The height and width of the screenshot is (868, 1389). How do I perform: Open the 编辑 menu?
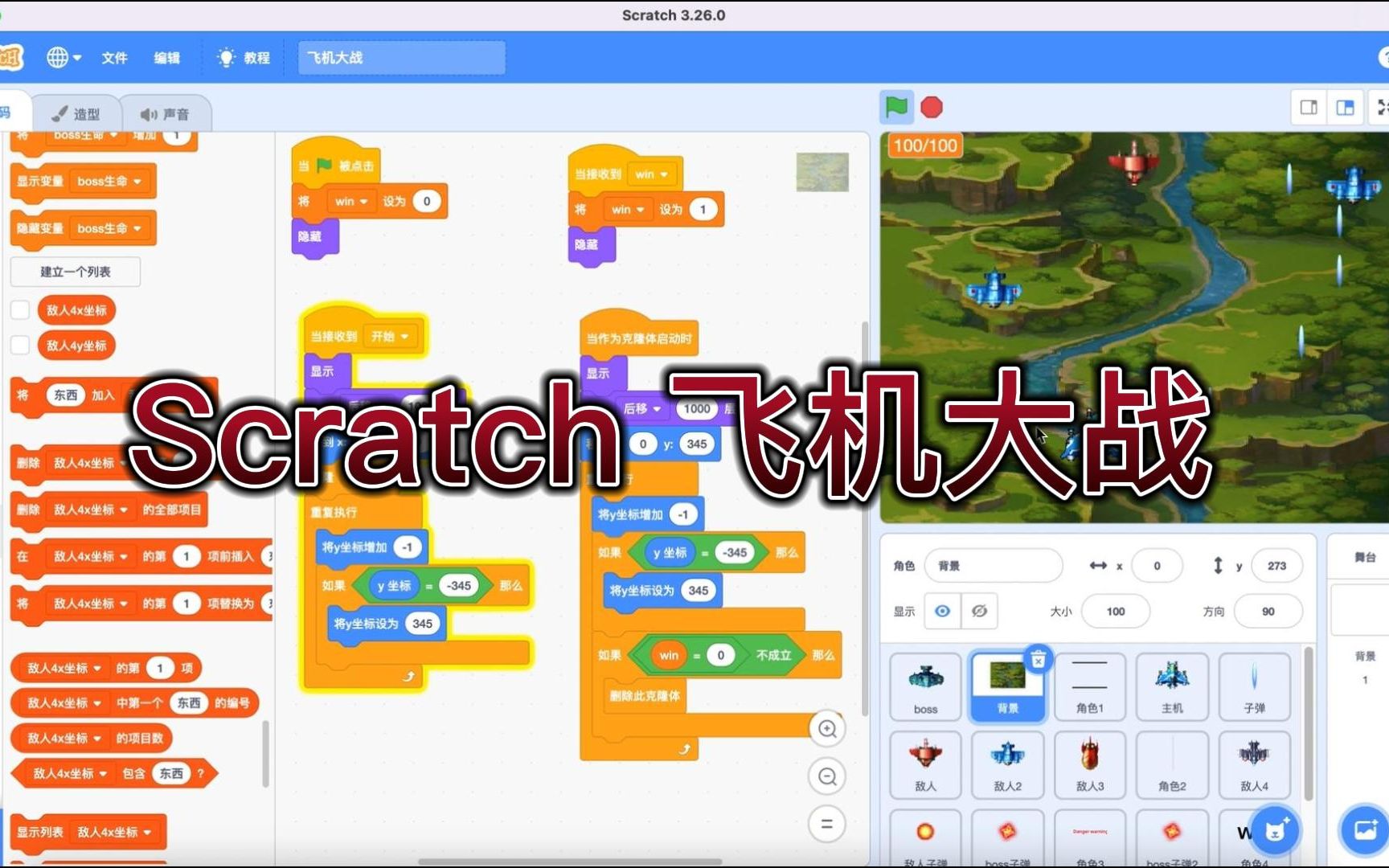point(167,57)
